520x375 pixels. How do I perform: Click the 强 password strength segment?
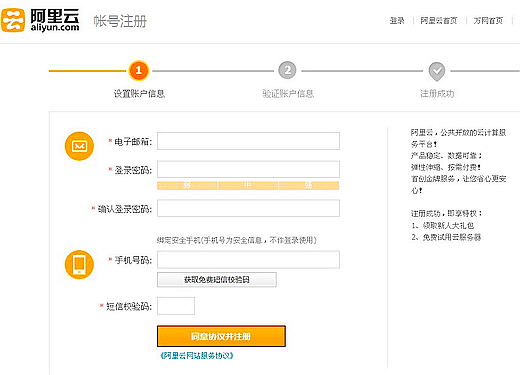[x=309, y=185]
